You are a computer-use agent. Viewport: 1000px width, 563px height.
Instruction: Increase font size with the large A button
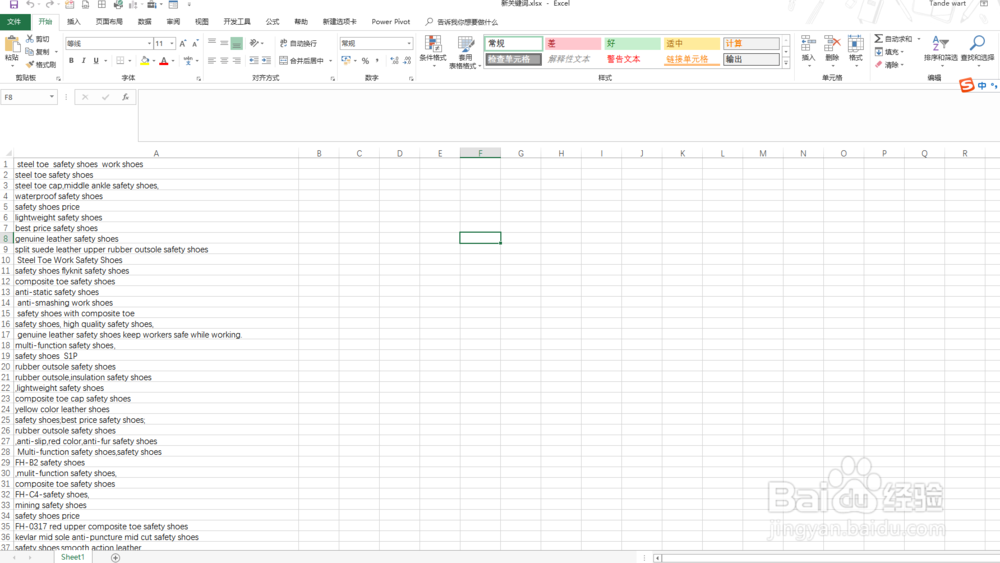pos(183,43)
